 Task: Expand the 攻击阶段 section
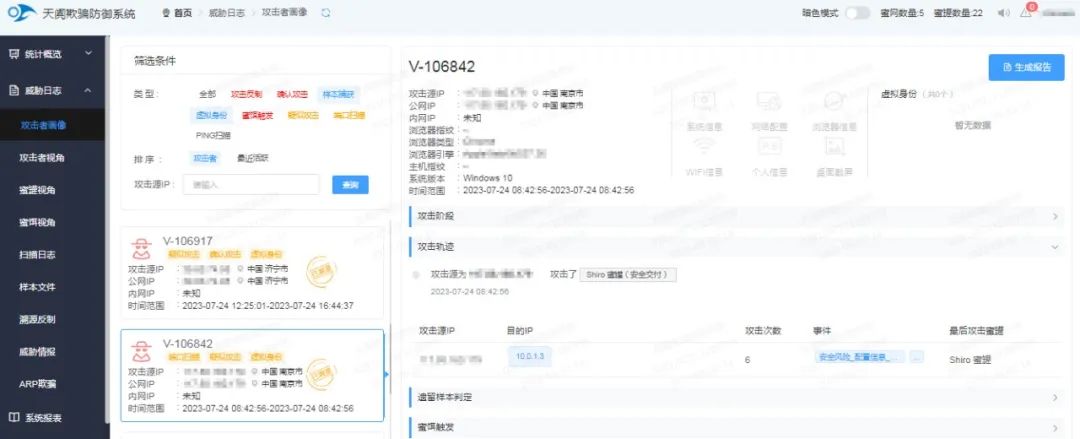click(x=736, y=216)
